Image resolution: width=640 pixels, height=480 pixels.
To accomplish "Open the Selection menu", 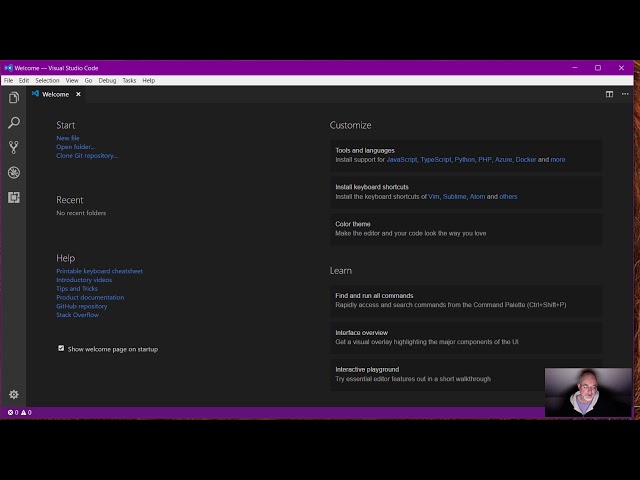I will pos(47,80).
